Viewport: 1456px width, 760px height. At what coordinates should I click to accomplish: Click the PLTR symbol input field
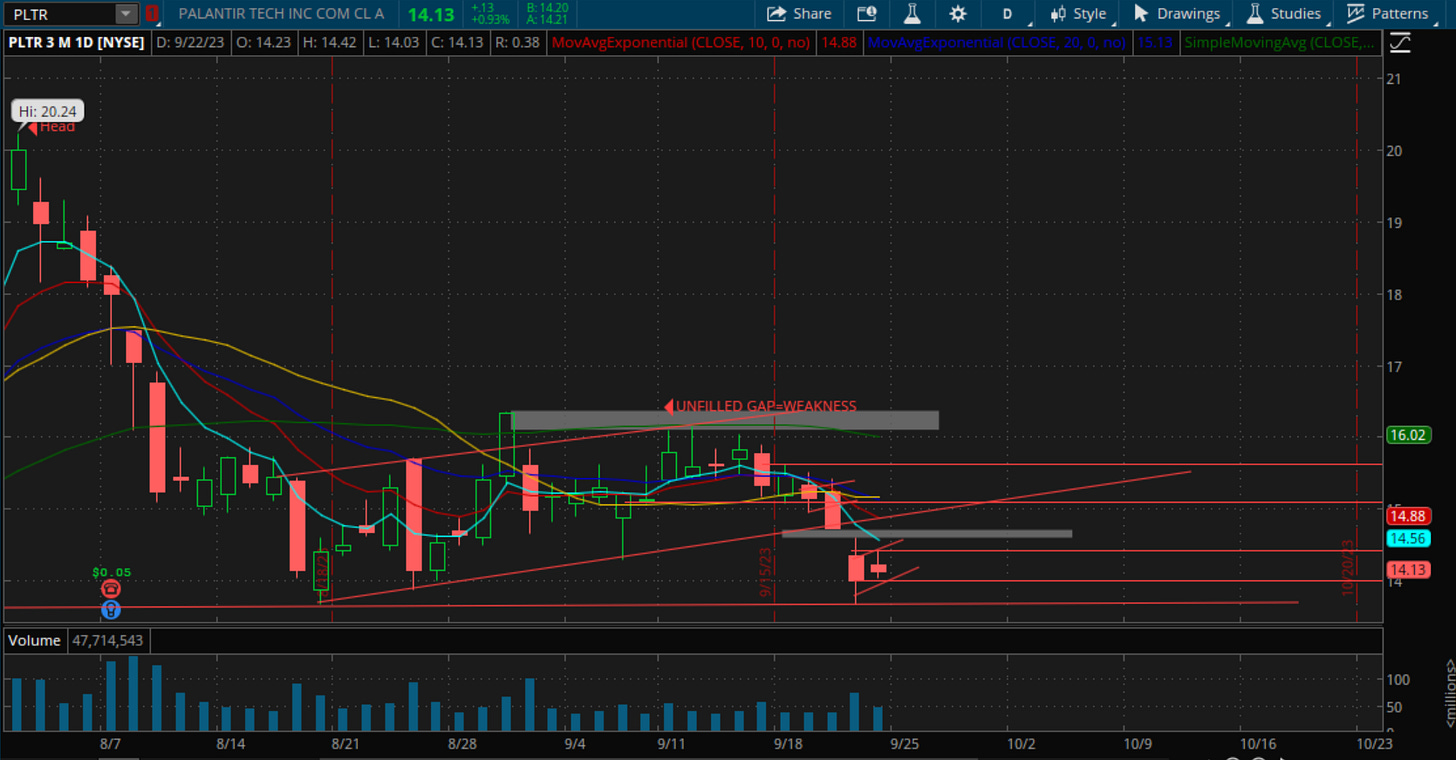click(59, 14)
